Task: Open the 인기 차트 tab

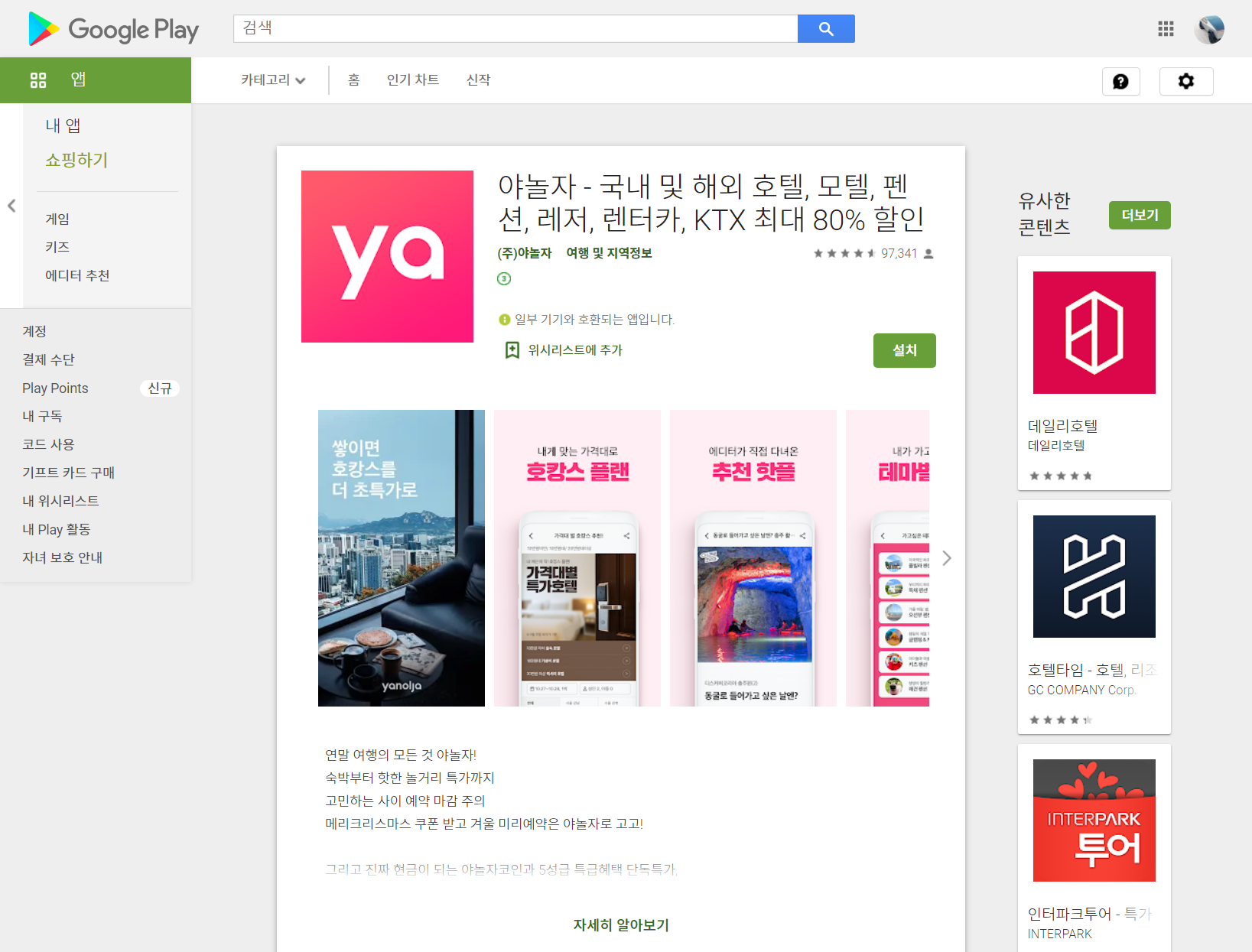Action: 413,80
